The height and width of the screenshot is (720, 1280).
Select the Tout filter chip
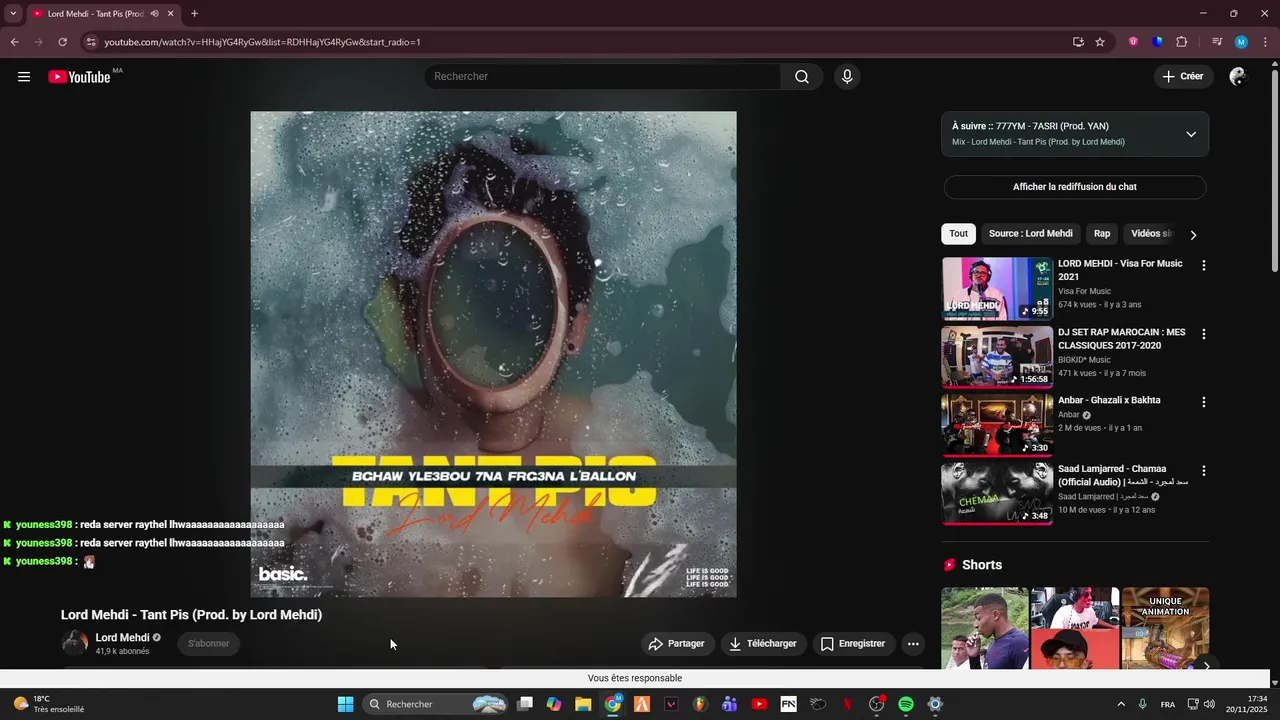pyautogui.click(x=958, y=234)
